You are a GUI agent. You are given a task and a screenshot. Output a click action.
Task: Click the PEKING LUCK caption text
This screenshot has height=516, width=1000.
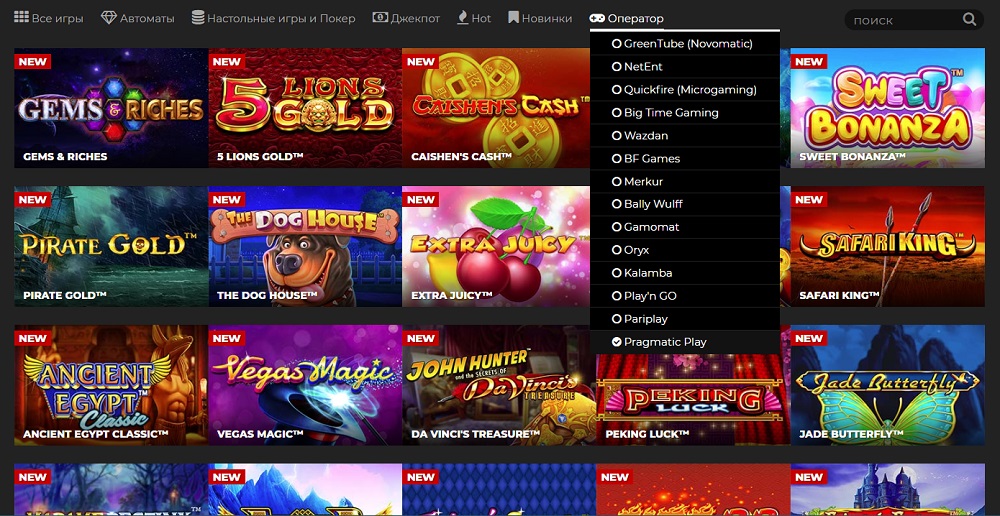point(647,434)
